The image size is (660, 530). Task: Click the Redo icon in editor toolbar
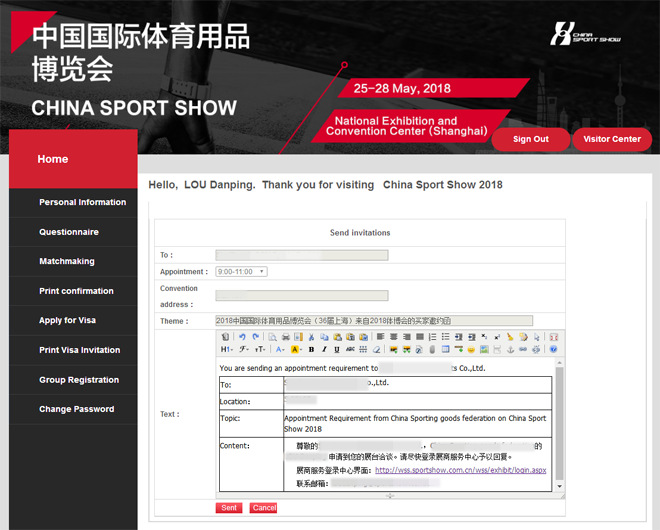[x=254, y=338]
